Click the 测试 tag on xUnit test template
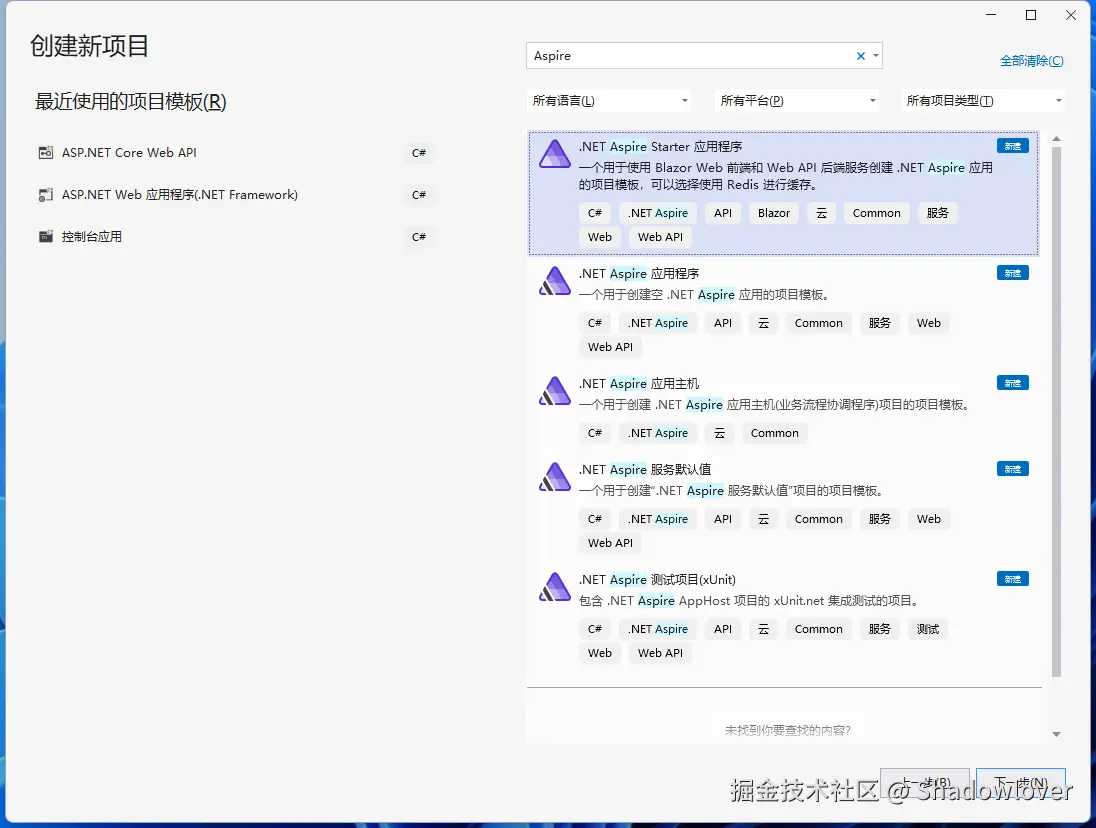Image resolution: width=1096 pixels, height=828 pixels. 928,629
